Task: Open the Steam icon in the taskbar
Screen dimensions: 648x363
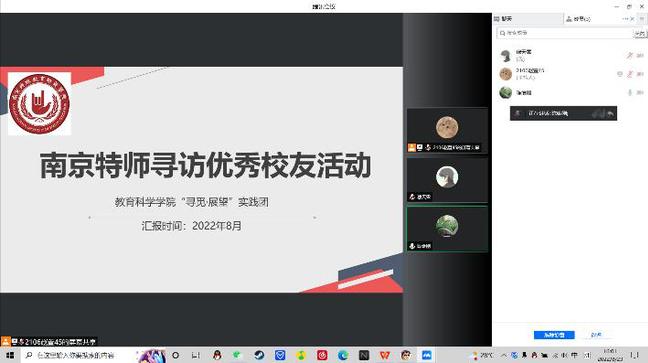Action: coord(259,355)
